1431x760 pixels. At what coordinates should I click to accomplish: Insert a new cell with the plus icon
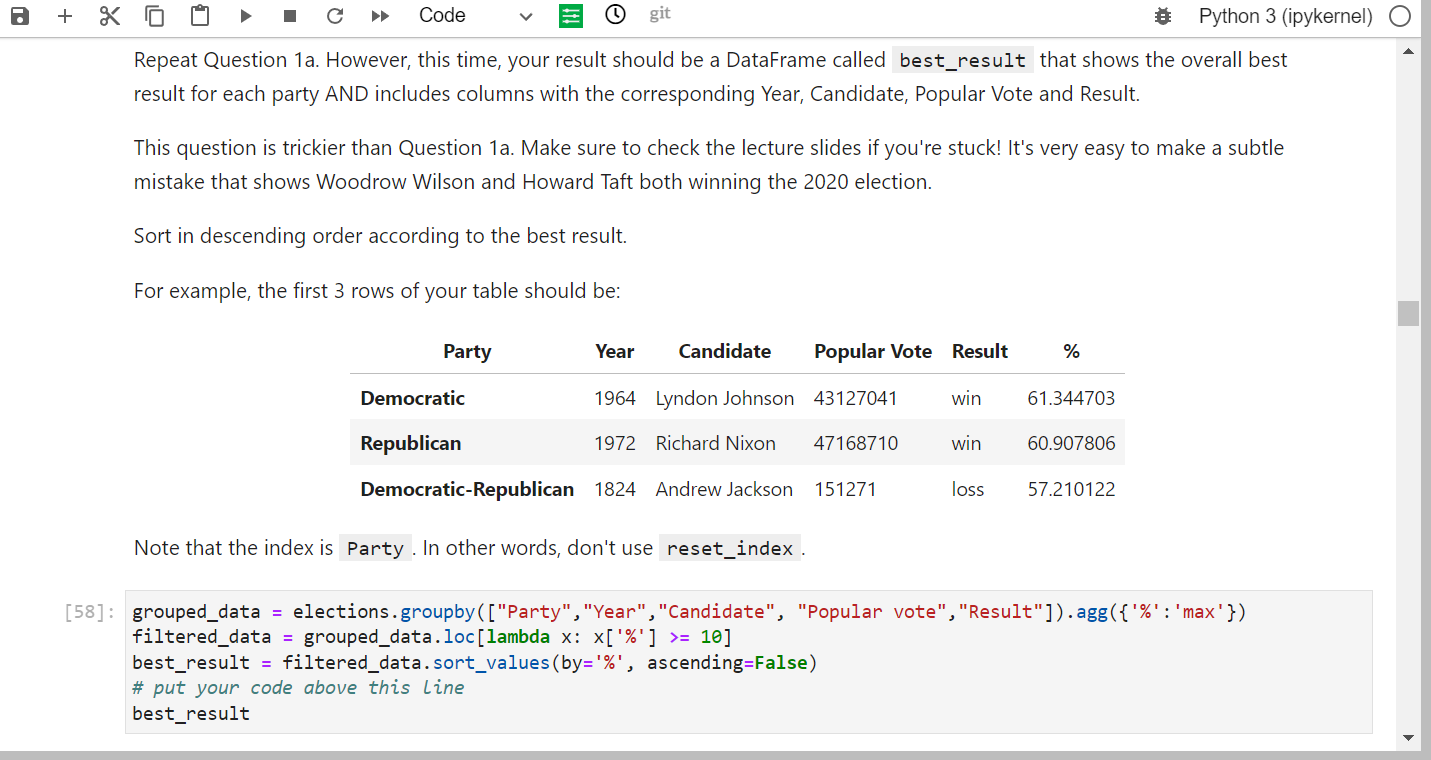point(65,16)
